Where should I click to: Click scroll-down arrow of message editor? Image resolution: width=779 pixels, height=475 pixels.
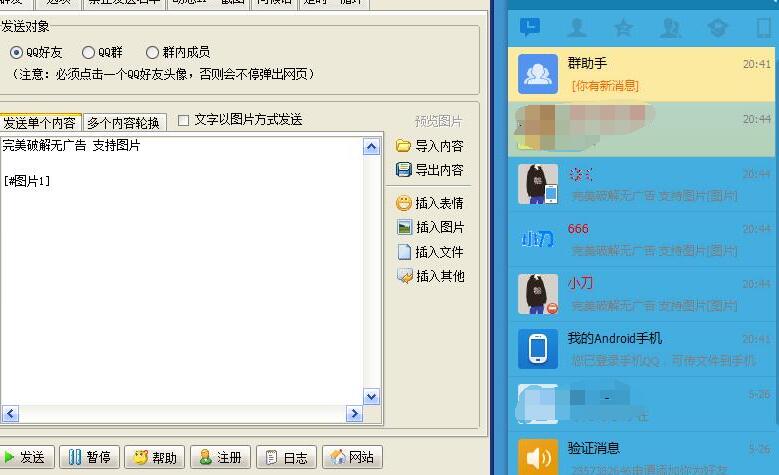tap(372, 396)
